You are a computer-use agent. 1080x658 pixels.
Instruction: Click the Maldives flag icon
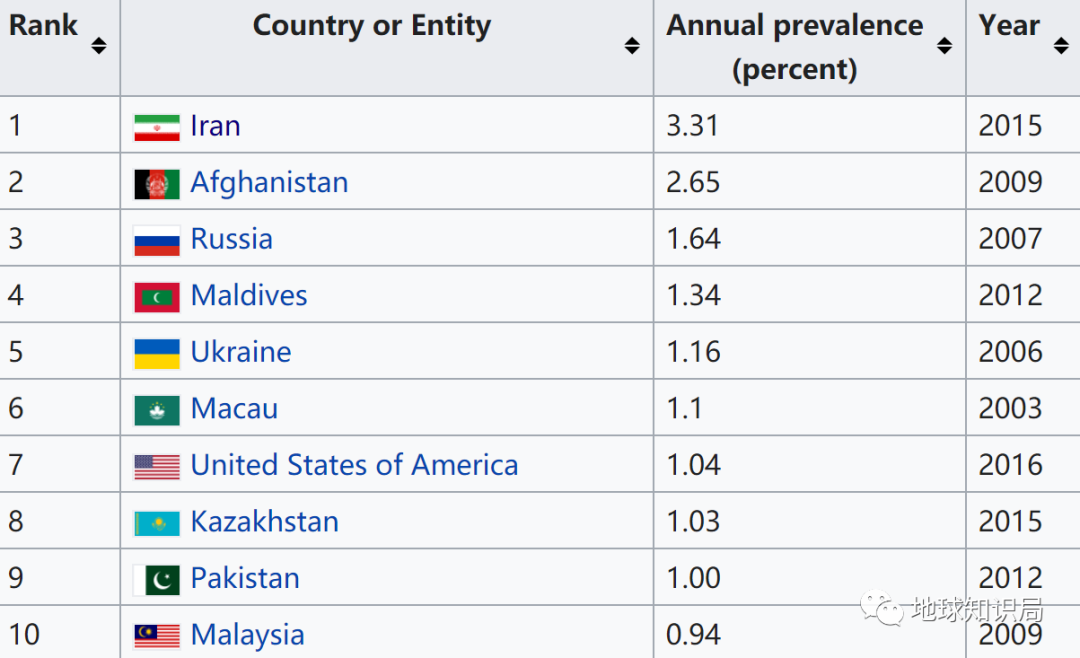click(156, 297)
